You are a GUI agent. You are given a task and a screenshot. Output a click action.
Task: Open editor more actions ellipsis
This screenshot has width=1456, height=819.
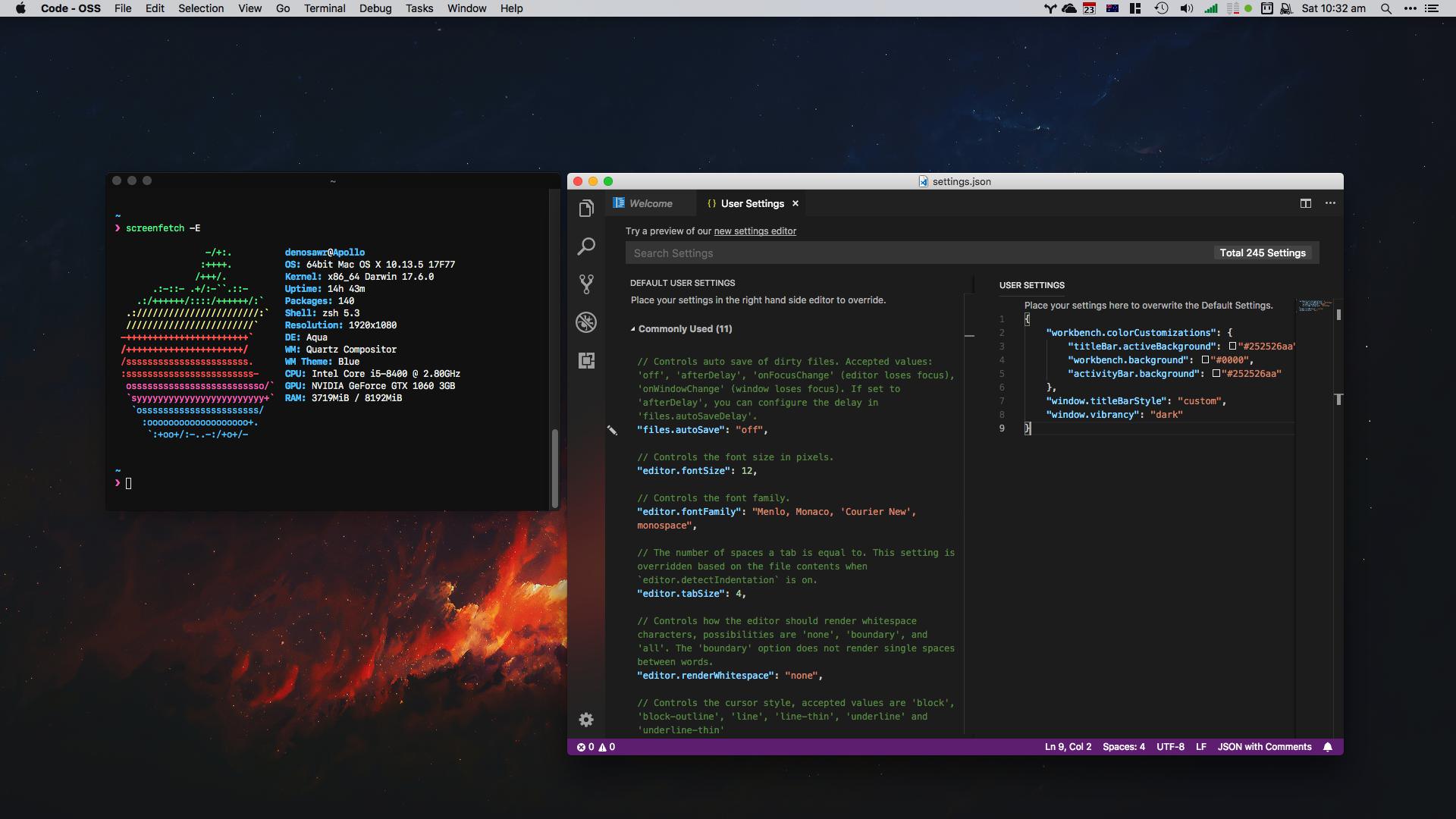(x=1330, y=203)
